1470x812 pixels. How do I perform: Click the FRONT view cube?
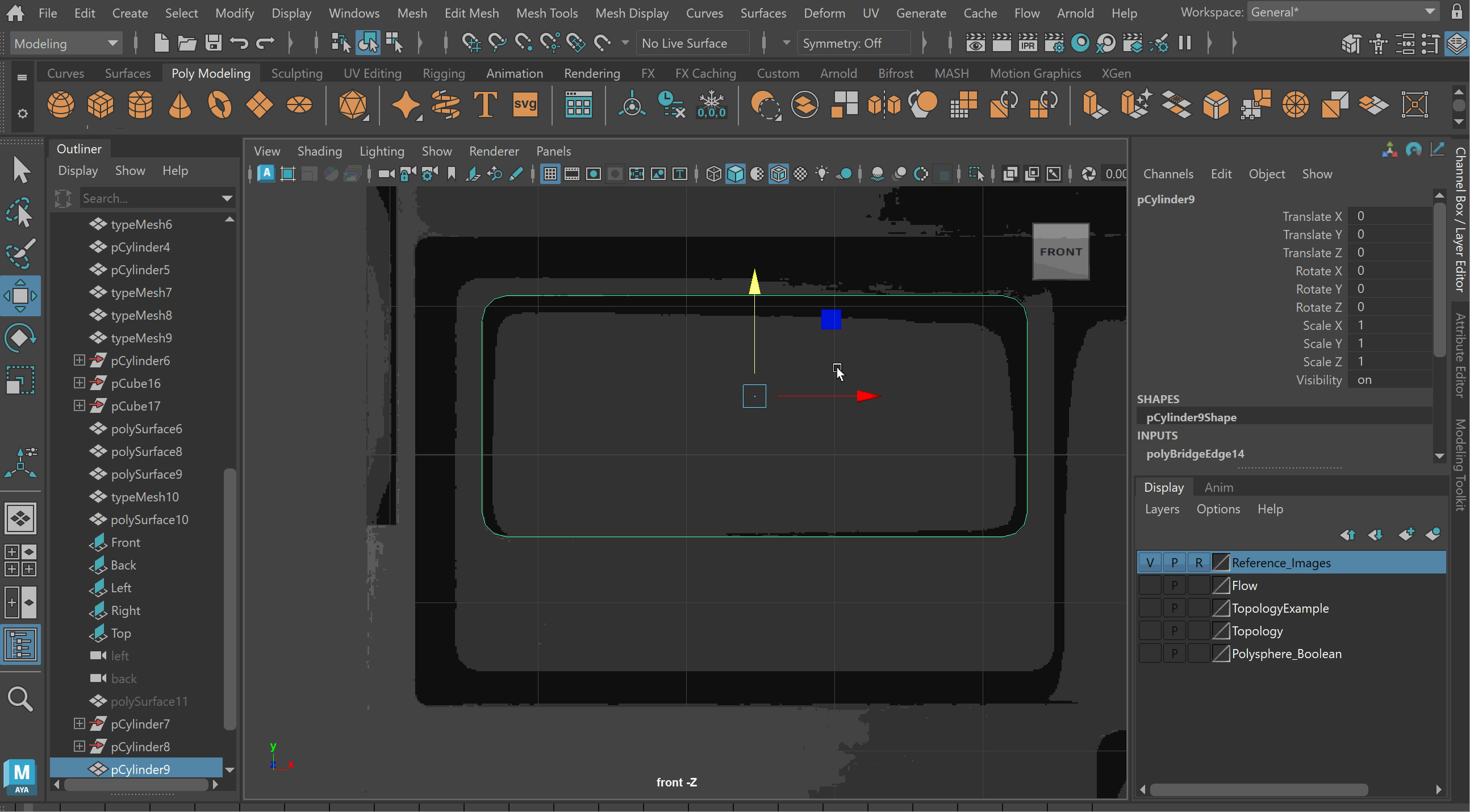point(1060,252)
